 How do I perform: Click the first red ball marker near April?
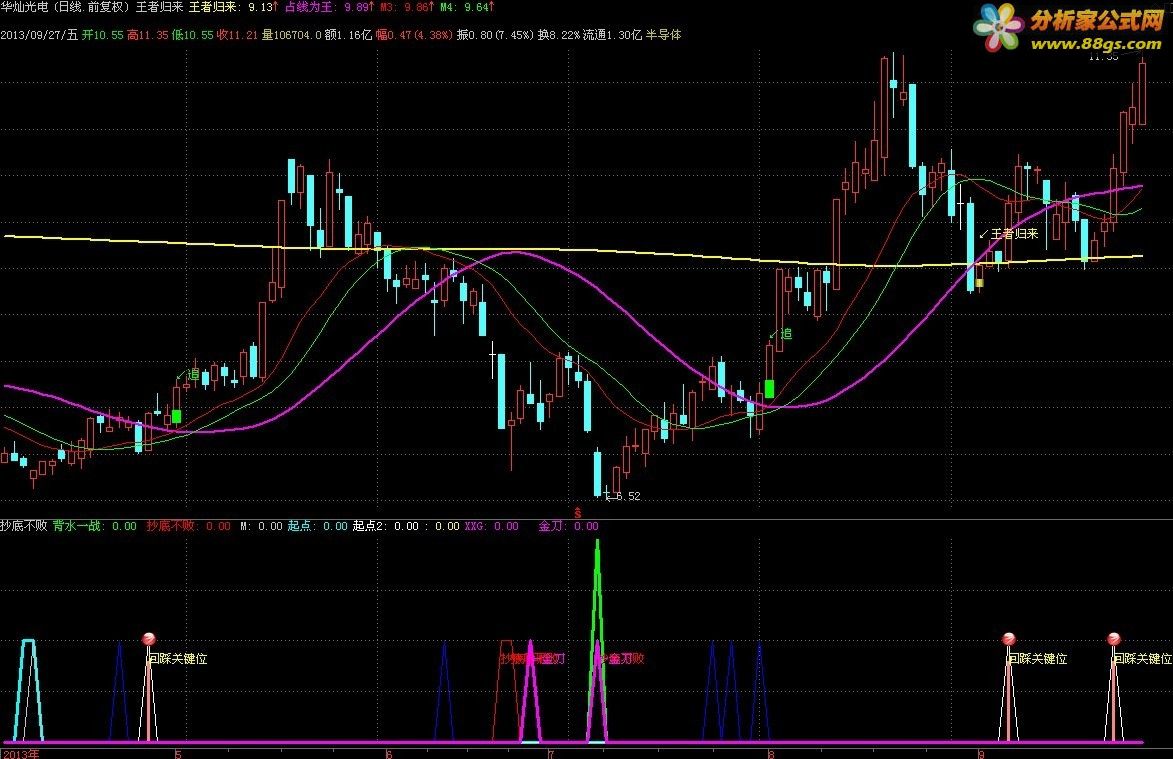coord(149,639)
